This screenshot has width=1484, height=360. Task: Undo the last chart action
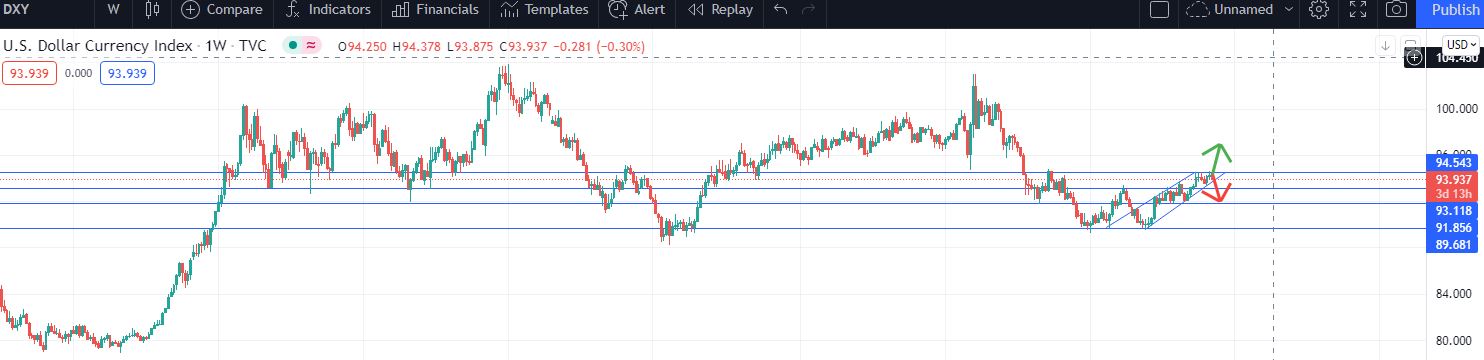[781, 10]
